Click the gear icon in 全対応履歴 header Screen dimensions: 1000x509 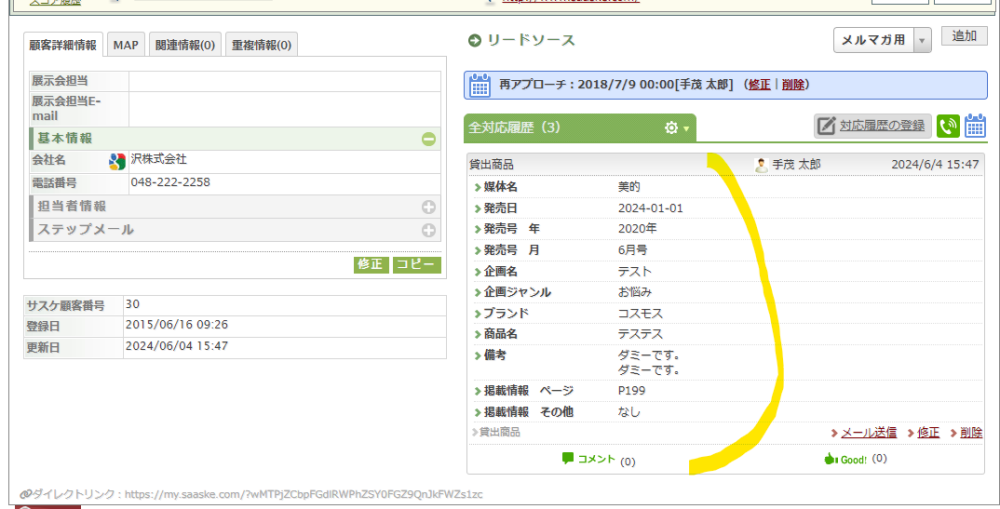click(672, 128)
